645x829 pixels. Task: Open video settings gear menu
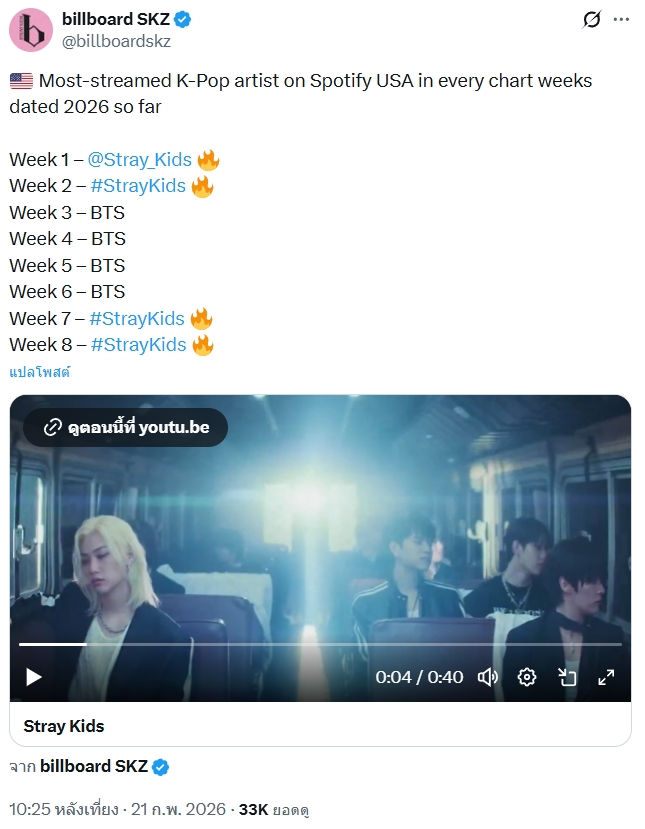pyautogui.click(x=527, y=677)
